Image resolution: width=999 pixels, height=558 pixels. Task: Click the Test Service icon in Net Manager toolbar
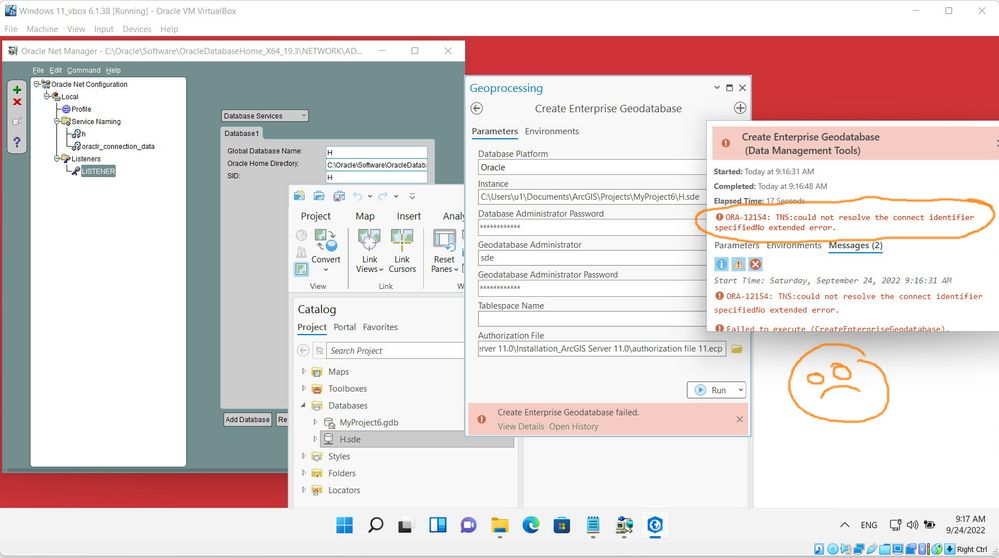click(x=17, y=122)
